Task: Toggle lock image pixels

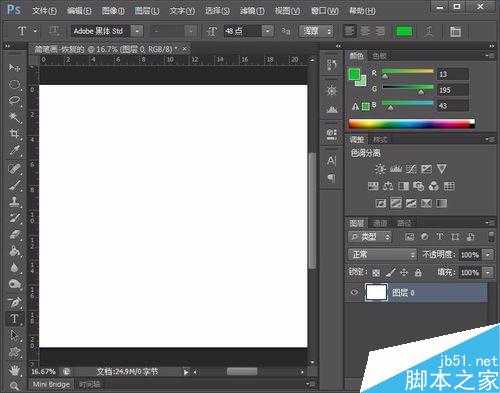Action: click(x=390, y=273)
